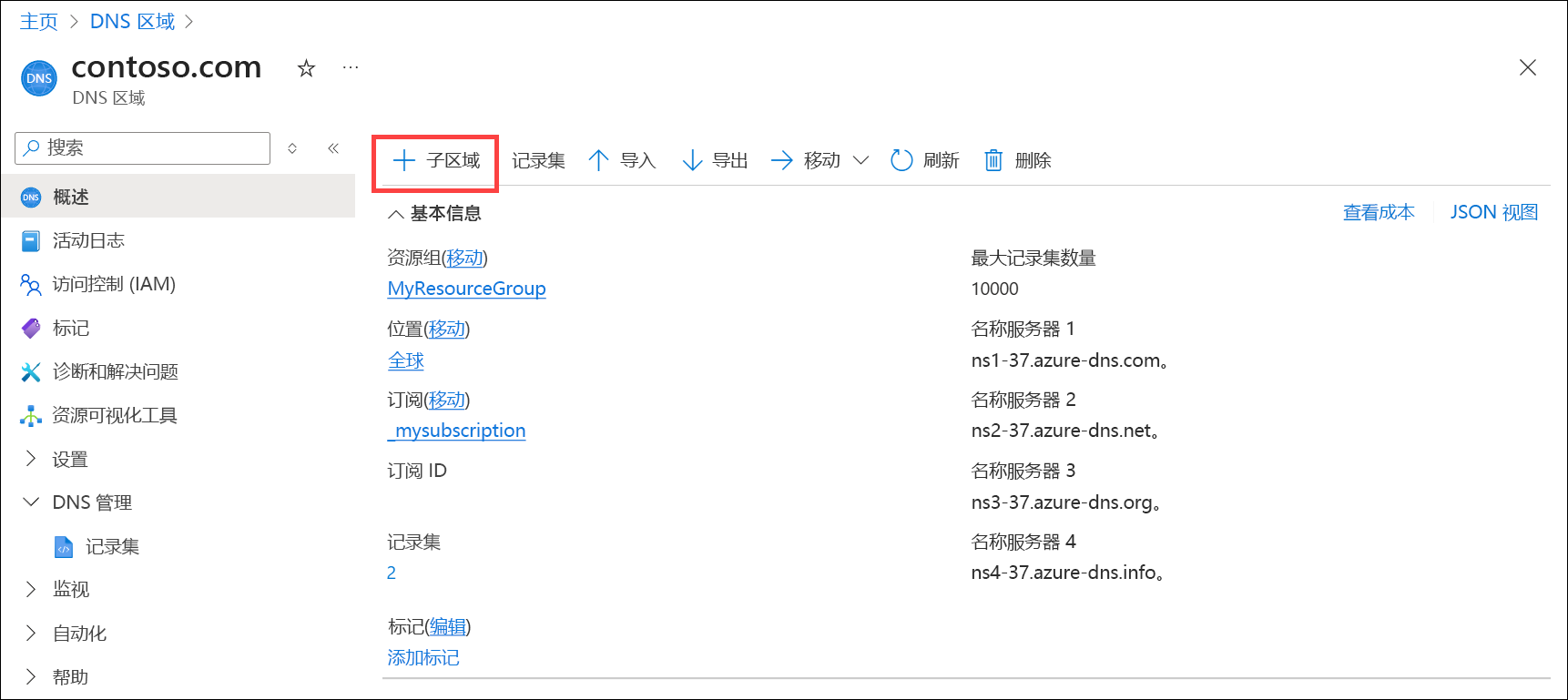Click 编辑 link next to 标记

coord(448,626)
